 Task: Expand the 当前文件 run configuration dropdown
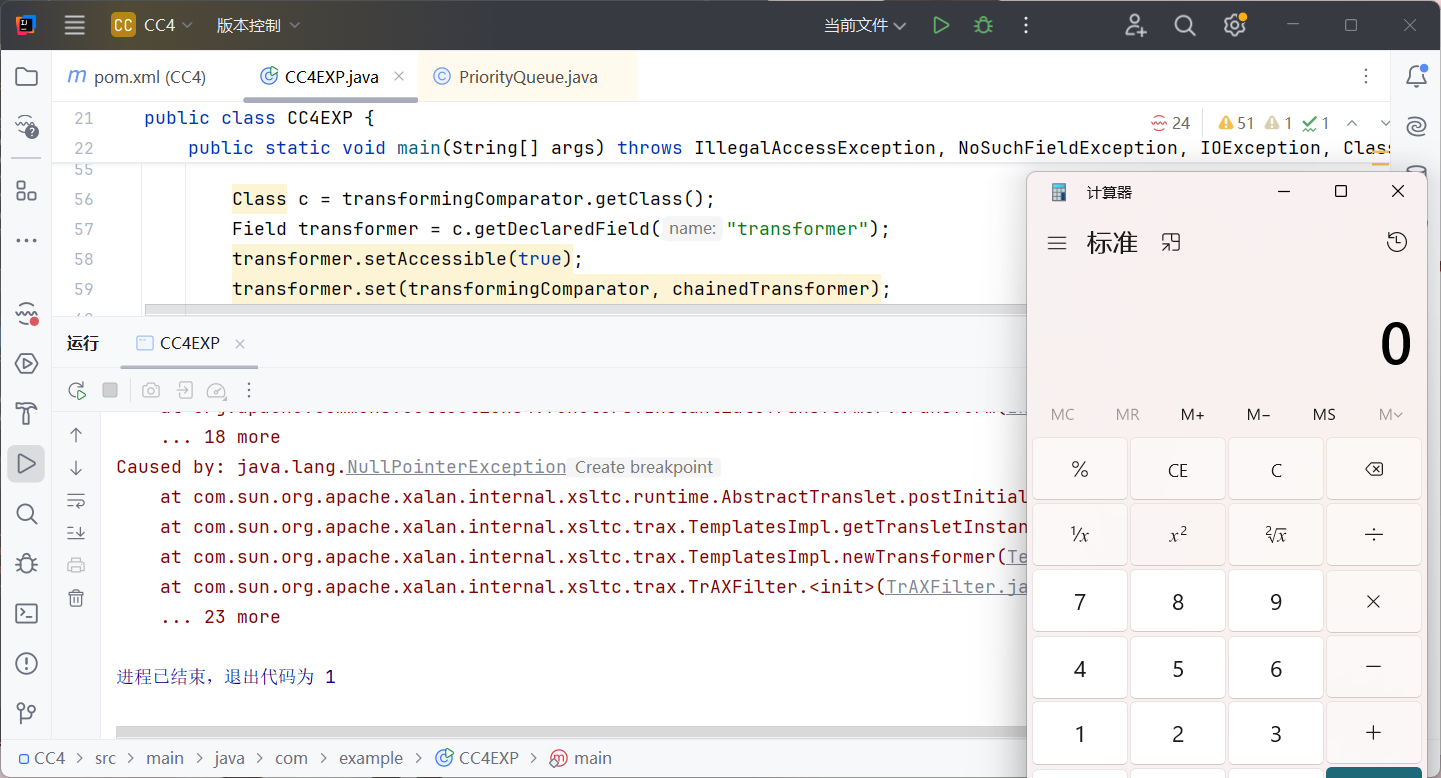(x=864, y=26)
